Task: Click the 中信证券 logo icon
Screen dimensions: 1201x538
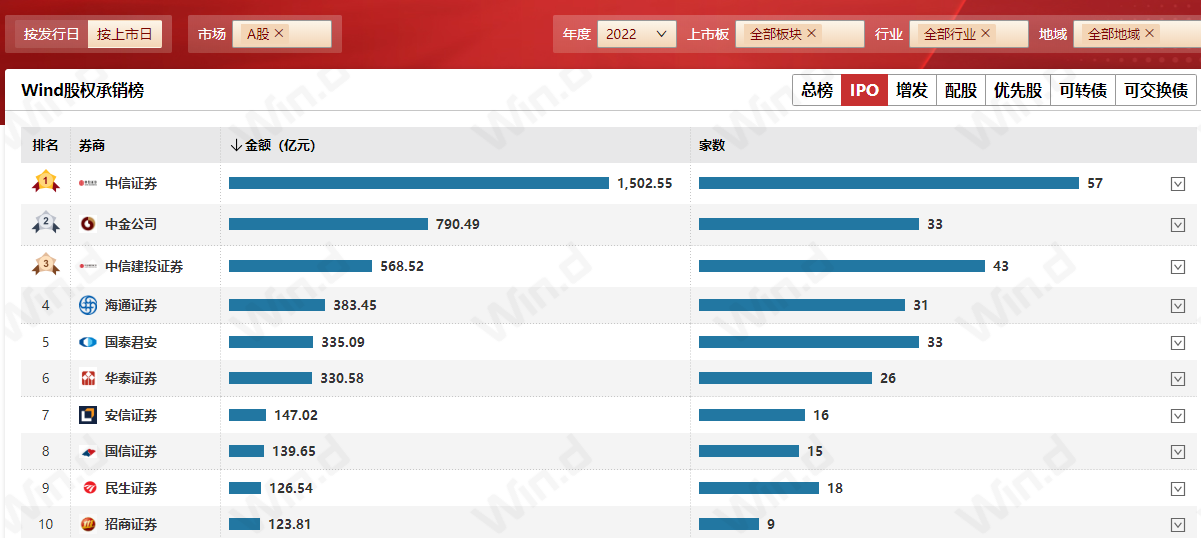Action: pos(88,183)
